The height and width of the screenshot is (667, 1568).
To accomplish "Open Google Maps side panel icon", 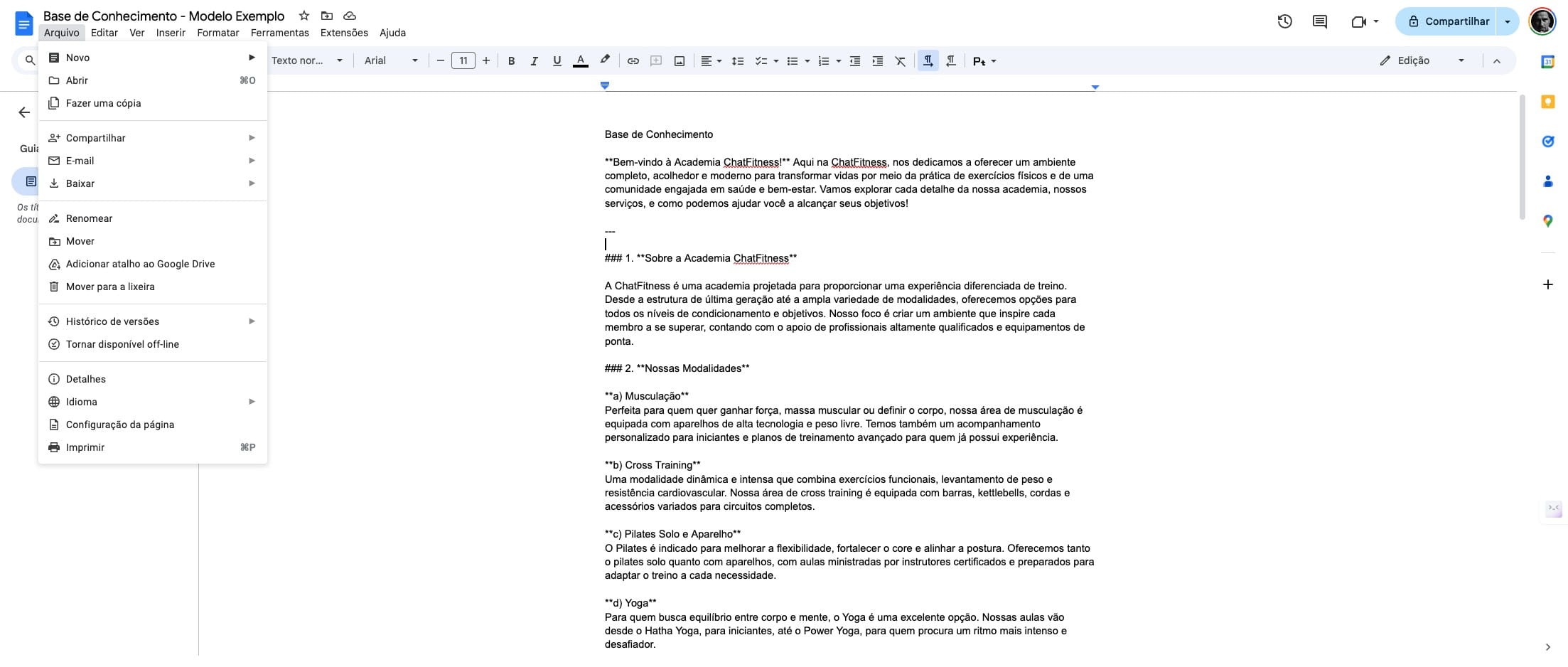I will tap(1547, 221).
